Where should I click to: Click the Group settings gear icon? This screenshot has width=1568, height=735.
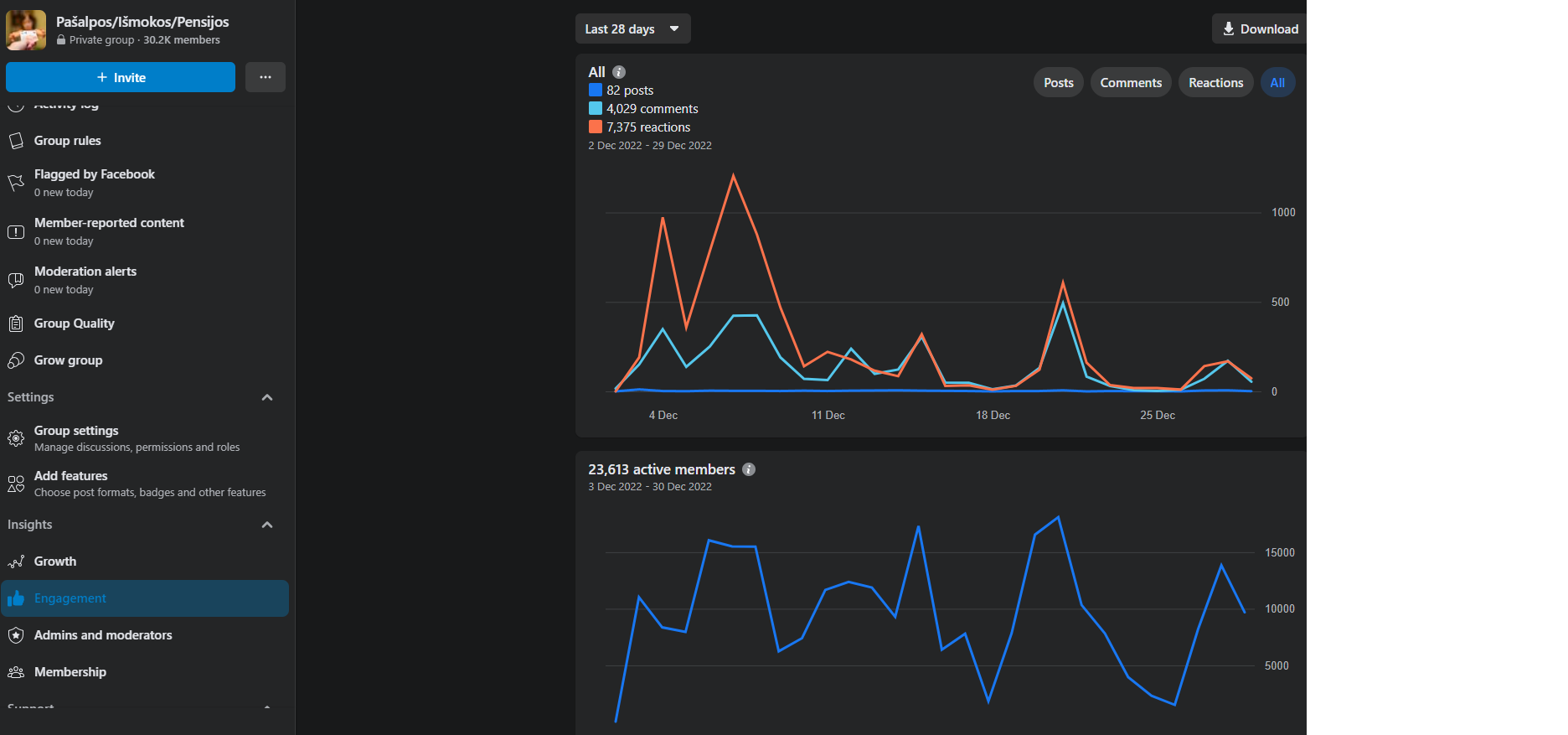pyautogui.click(x=16, y=438)
